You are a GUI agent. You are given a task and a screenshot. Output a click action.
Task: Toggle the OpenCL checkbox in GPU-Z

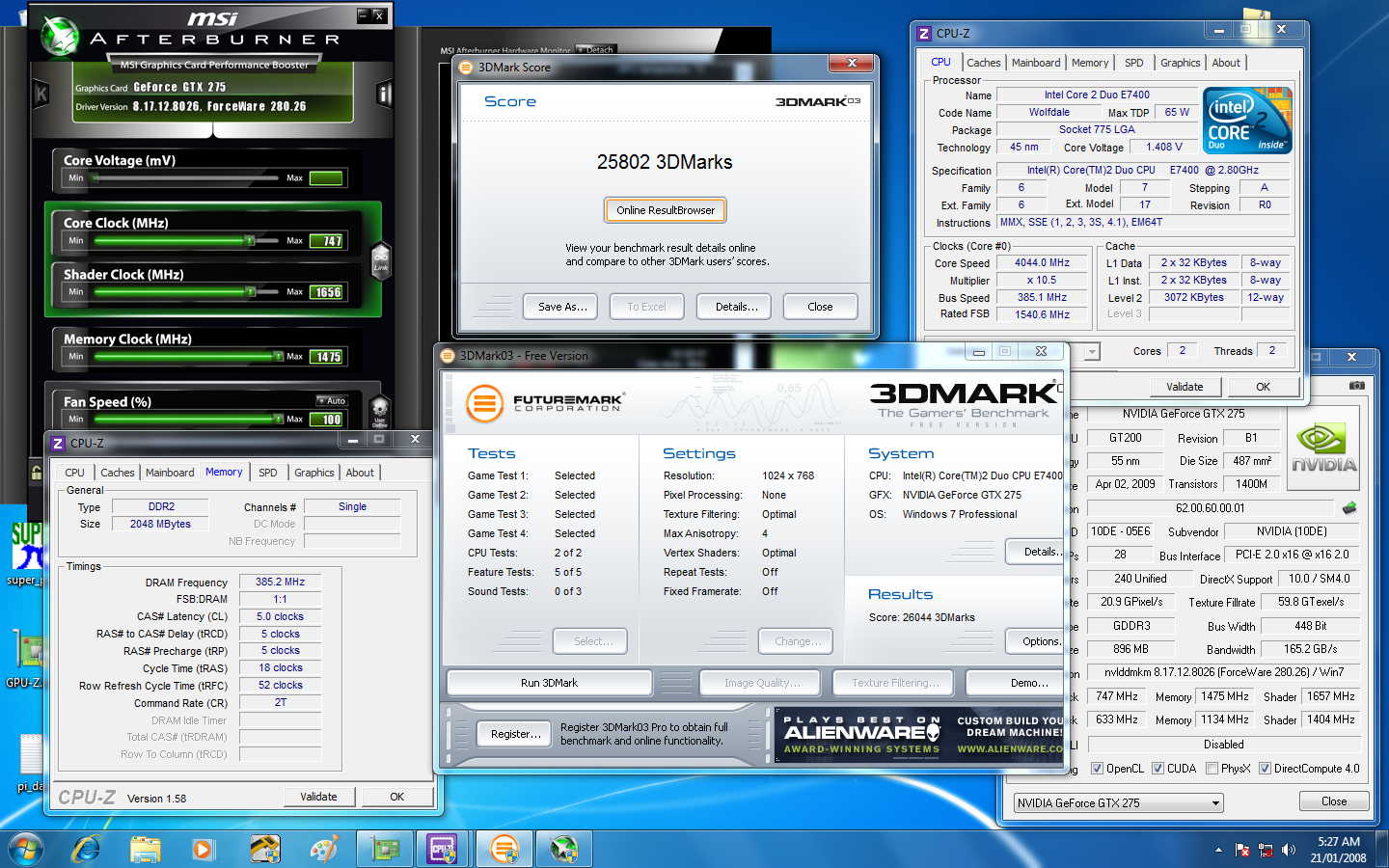[x=1097, y=769]
